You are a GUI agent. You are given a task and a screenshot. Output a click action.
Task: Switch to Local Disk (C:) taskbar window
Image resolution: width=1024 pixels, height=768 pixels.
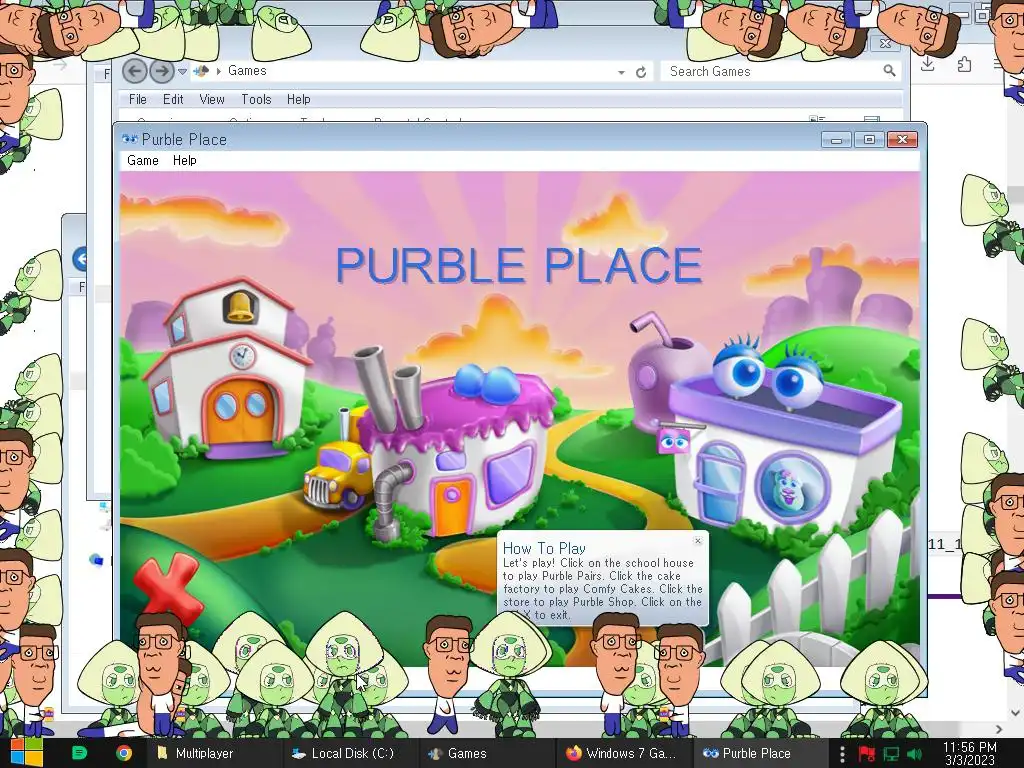coord(349,753)
